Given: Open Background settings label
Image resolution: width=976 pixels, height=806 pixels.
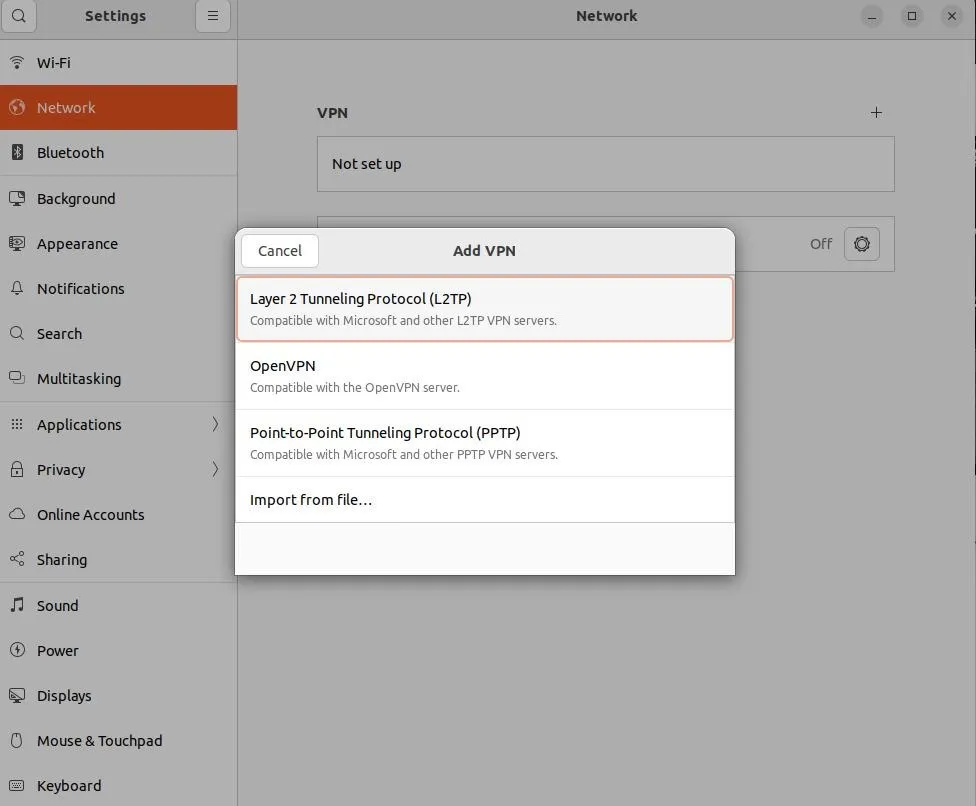Looking at the screenshot, I should pos(76,199).
